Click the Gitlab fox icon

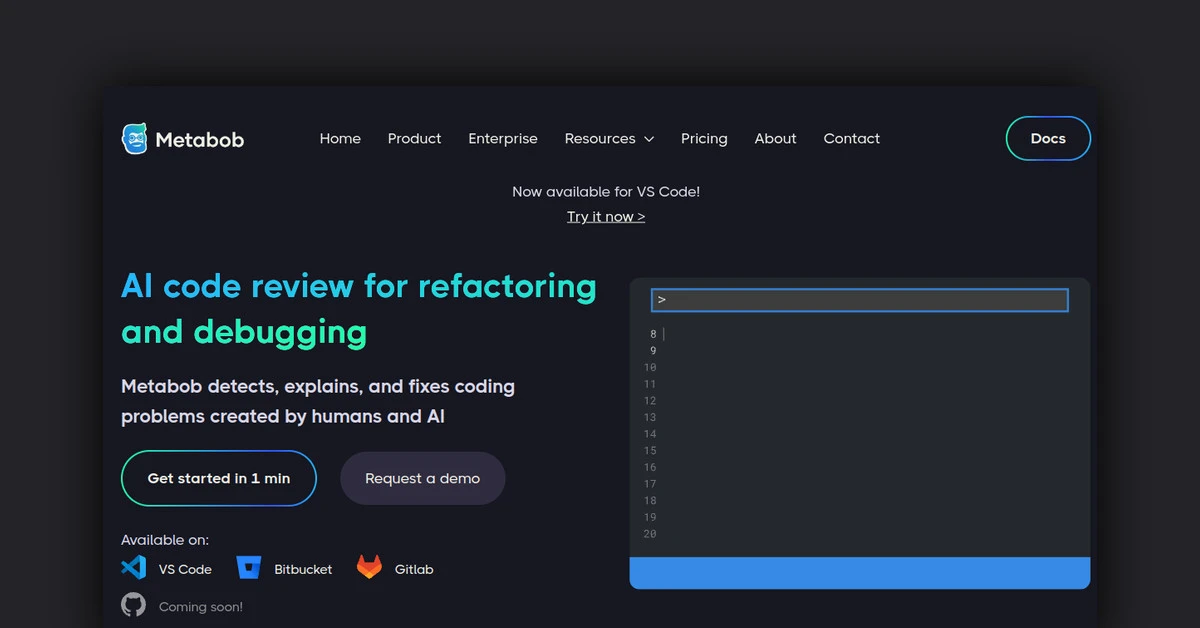click(369, 567)
